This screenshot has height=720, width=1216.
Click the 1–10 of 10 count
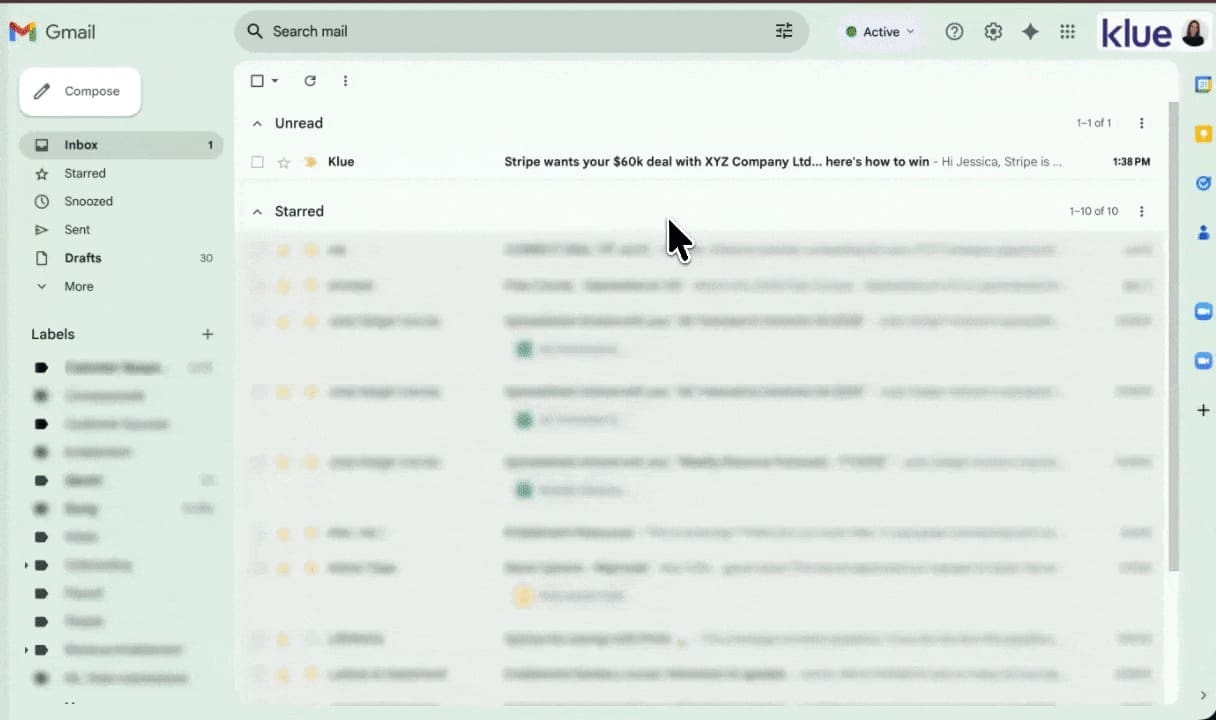[1093, 211]
